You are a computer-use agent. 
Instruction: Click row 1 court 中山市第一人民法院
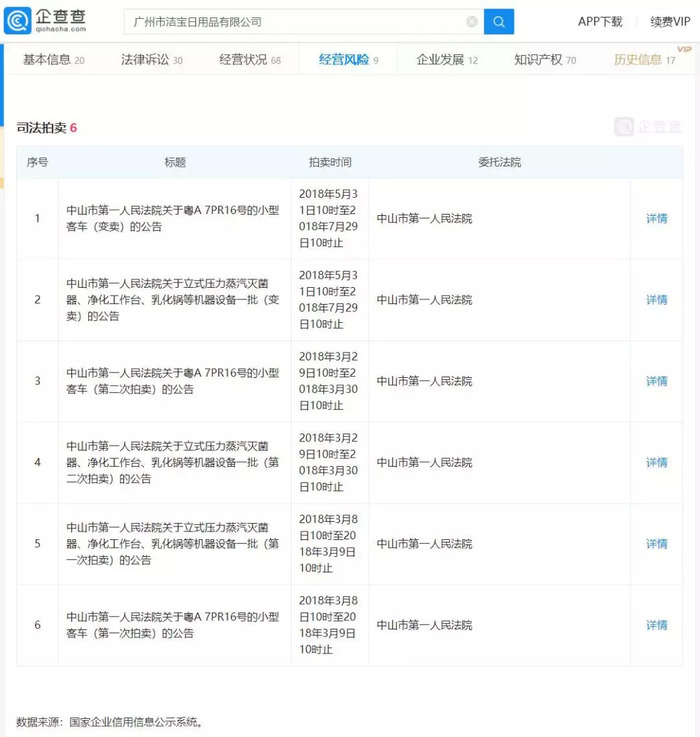pyautogui.click(x=424, y=219)
